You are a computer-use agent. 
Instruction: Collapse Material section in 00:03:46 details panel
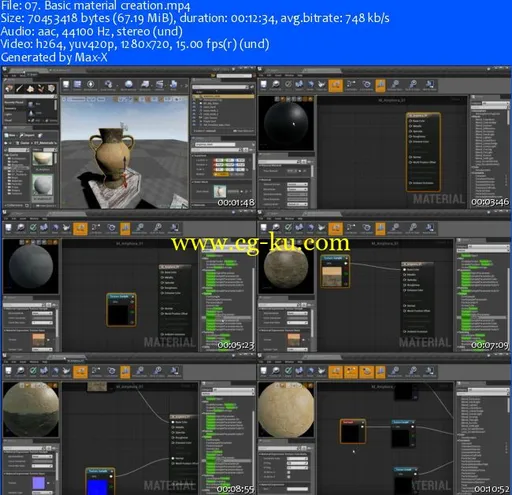pos(261,180)
